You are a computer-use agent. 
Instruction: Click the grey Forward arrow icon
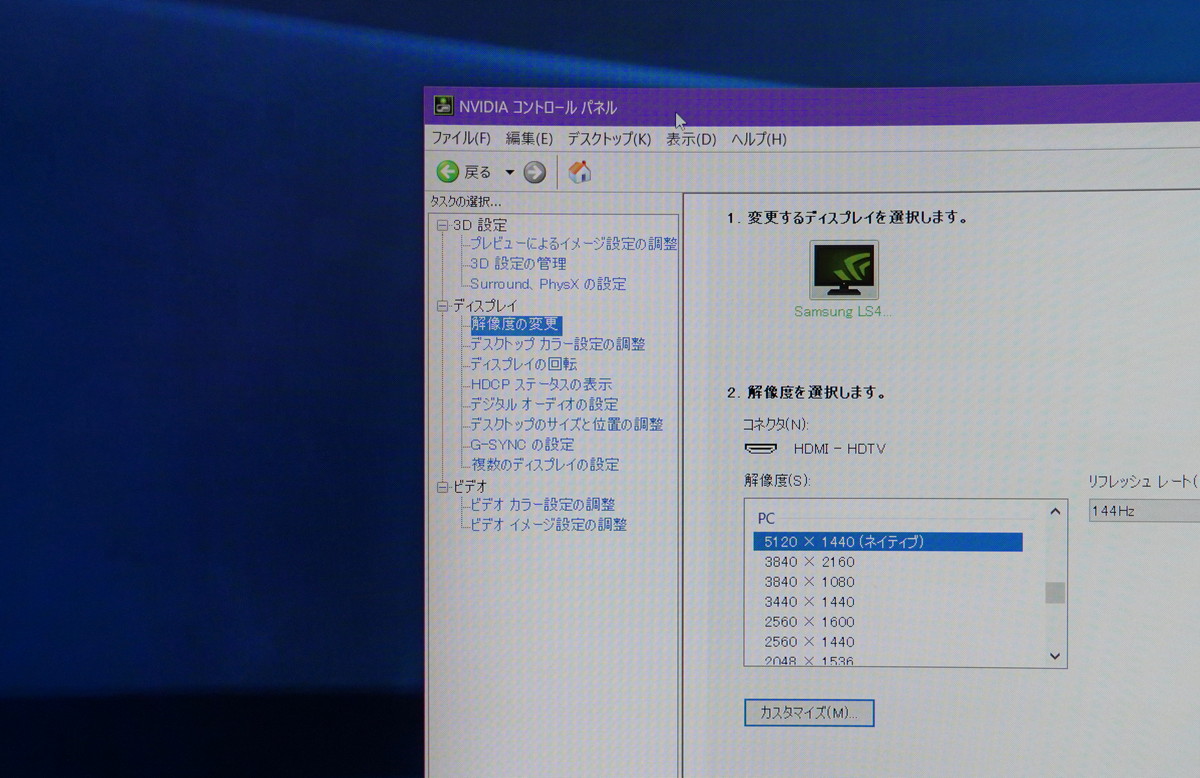click(x=535, y=172)
